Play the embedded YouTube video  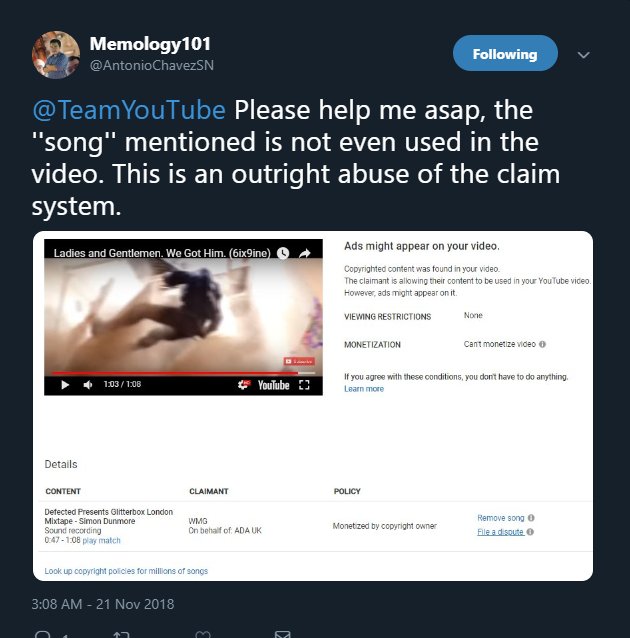point(65,385)
